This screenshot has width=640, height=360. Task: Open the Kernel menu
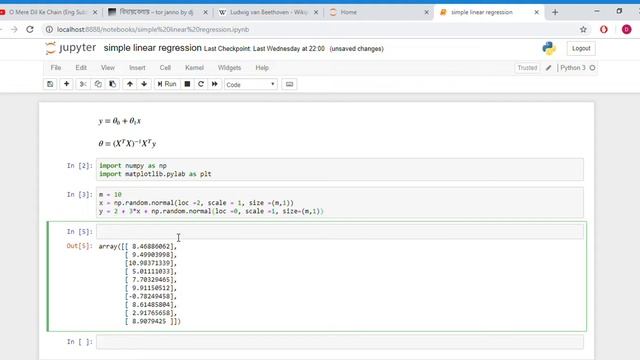(194, 68)
